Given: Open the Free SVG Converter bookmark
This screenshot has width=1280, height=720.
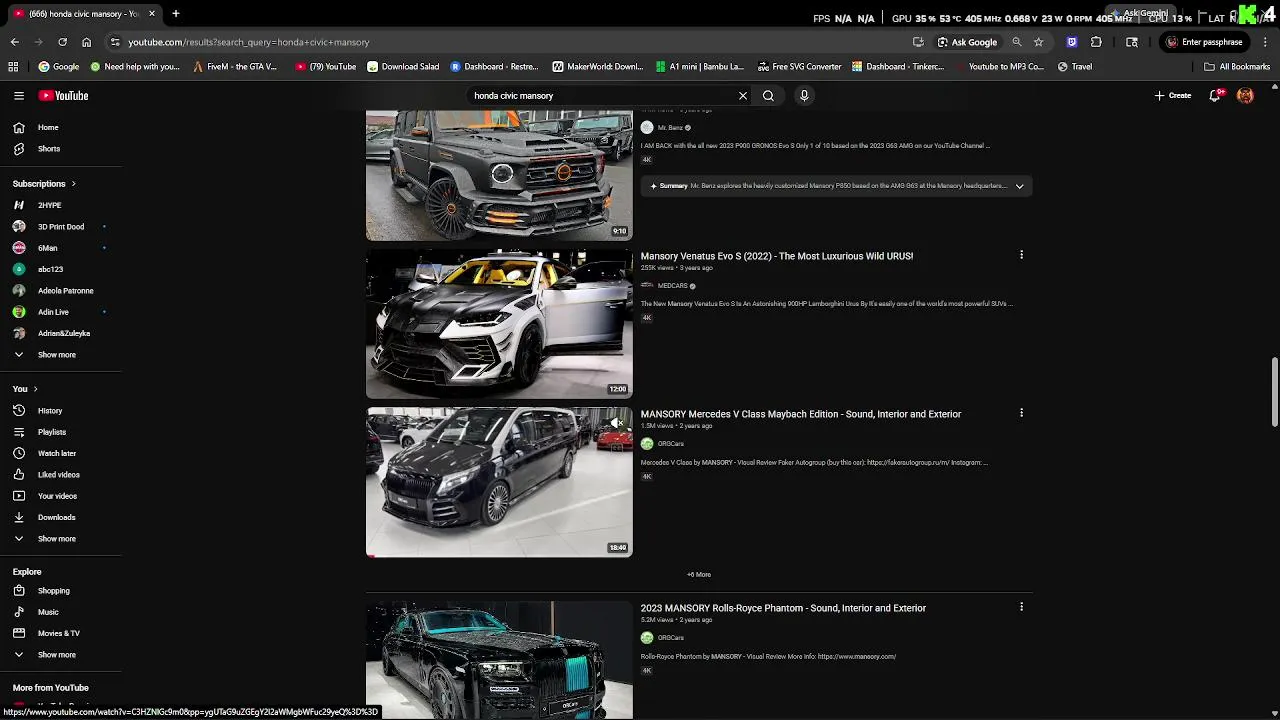Looking at the screenshot, I should pos(798,66).
